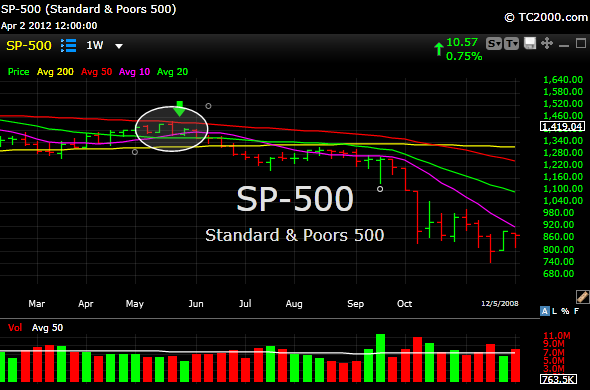Click the red Avg 50 price legend label
This screenshot has width=590, height=390.
click(97, 72)
